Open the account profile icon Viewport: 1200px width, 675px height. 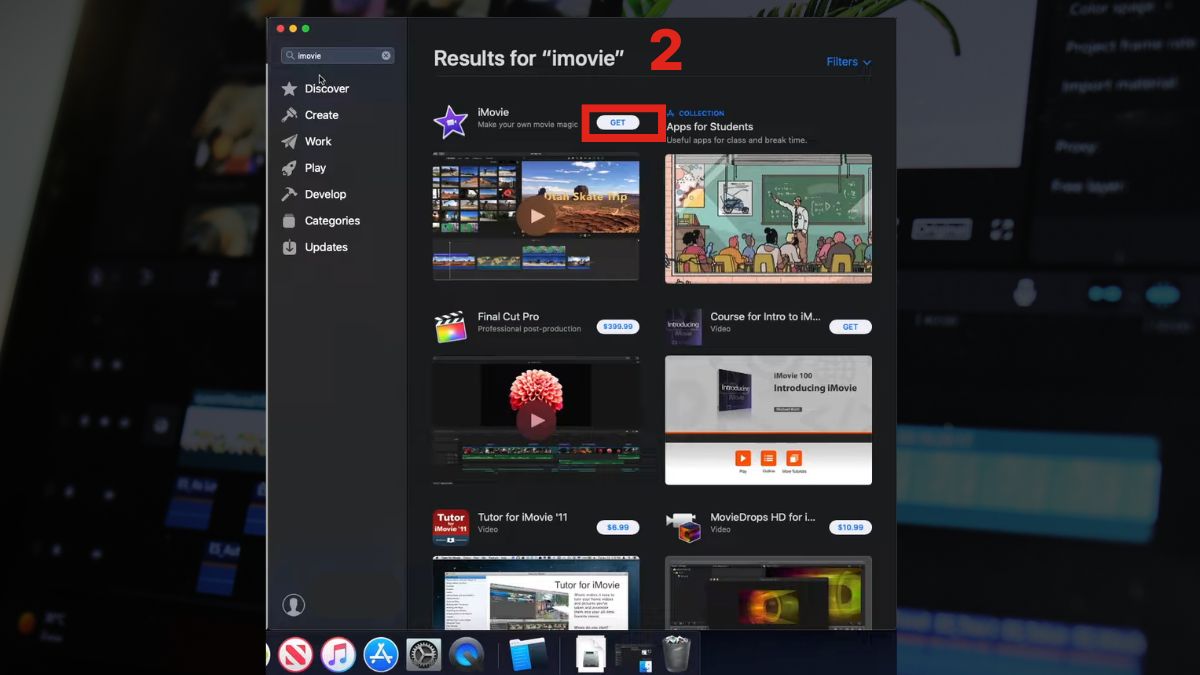(293, 605)
